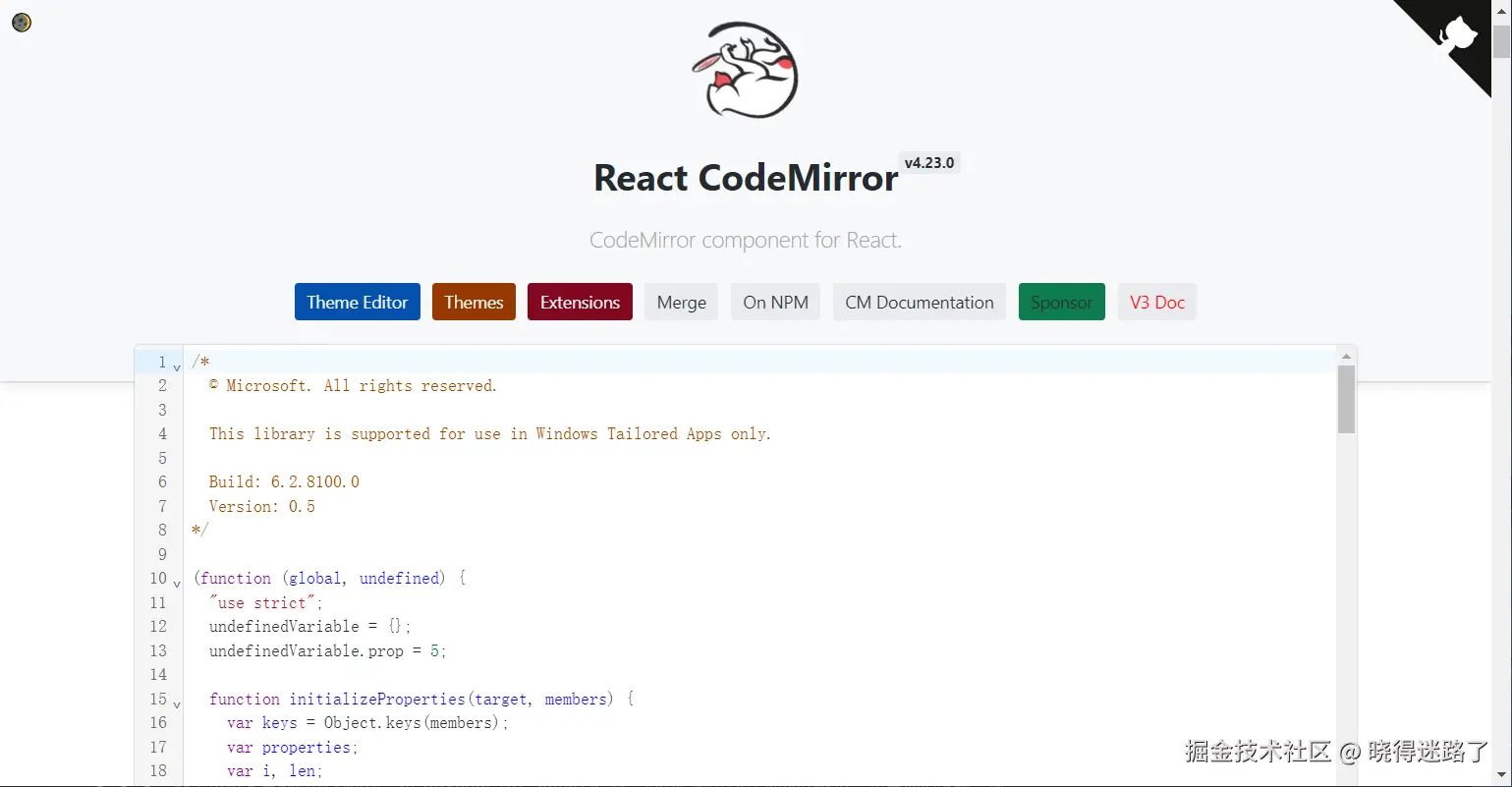The width and height of the screenshot is (1512, 787).
Task: Open the On NPM link
Action: point(776,302)
